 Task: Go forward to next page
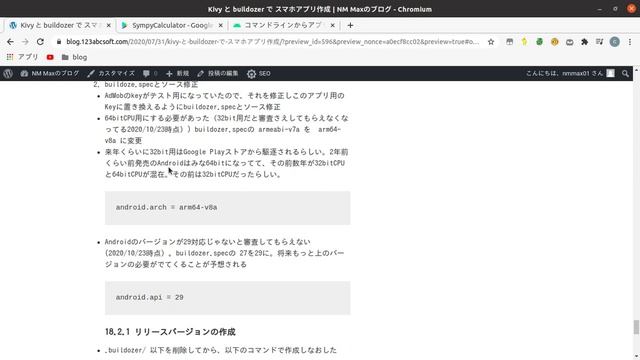[25, 42]
